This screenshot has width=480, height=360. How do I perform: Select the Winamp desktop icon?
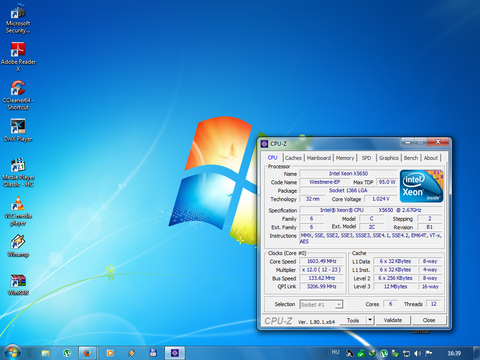(18, 246)
